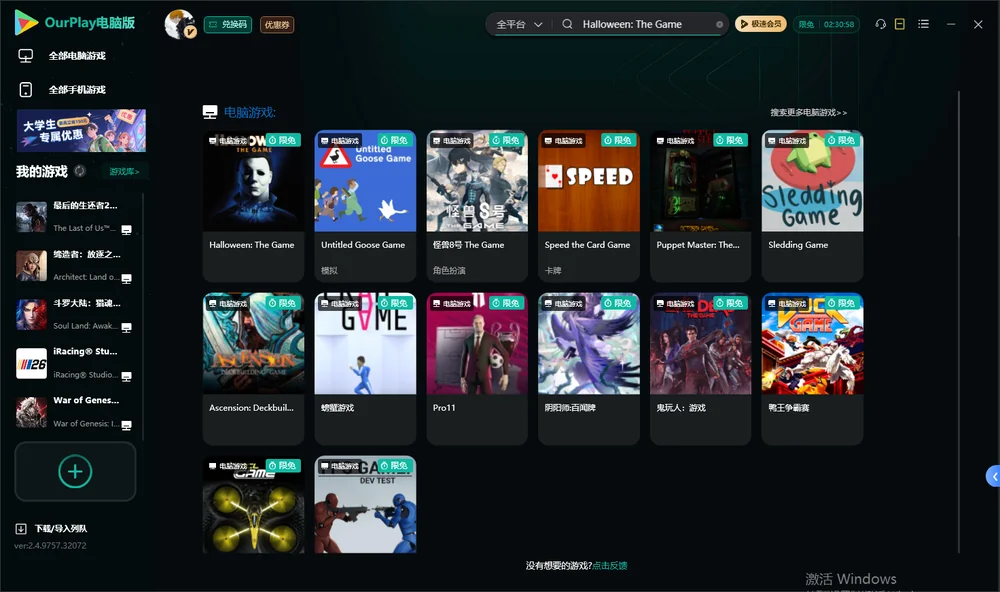
Task: Click PC icon beside War of Genesis
Action: pyautogui.click(x=126, y=426)
